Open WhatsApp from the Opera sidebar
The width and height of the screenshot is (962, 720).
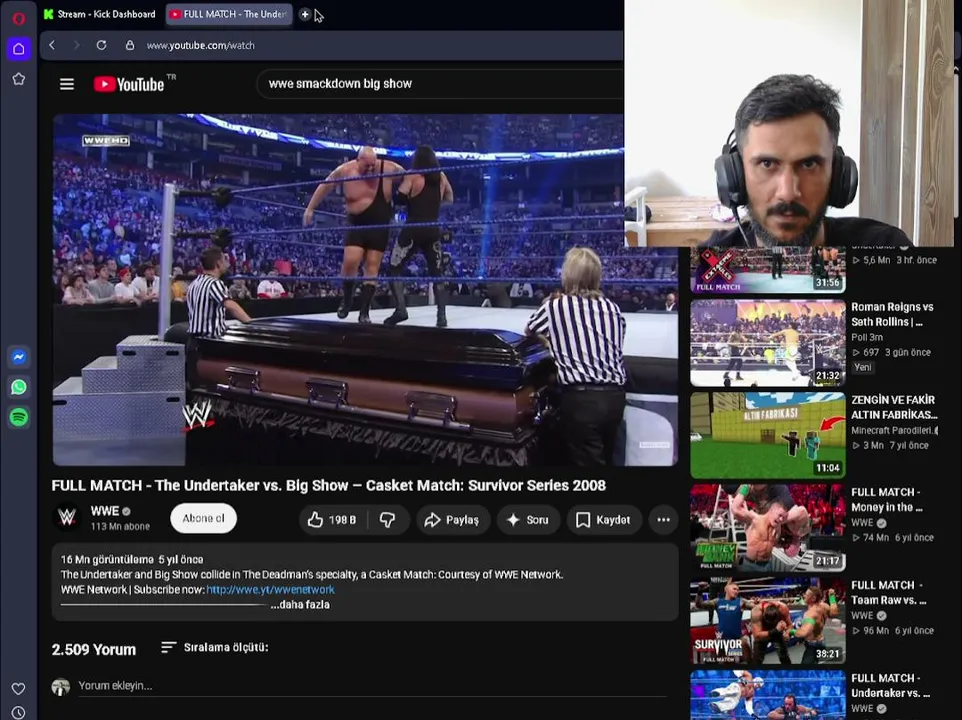coord(19,387)
